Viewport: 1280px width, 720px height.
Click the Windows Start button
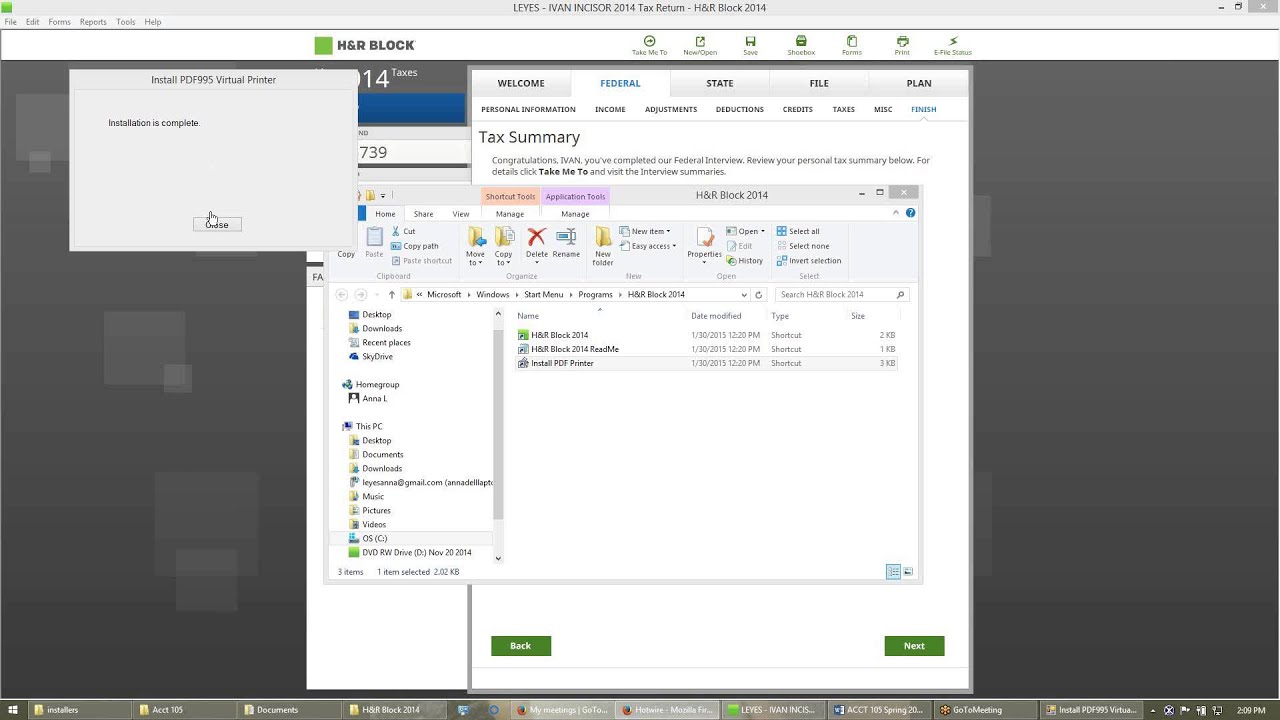pos(13,710)
